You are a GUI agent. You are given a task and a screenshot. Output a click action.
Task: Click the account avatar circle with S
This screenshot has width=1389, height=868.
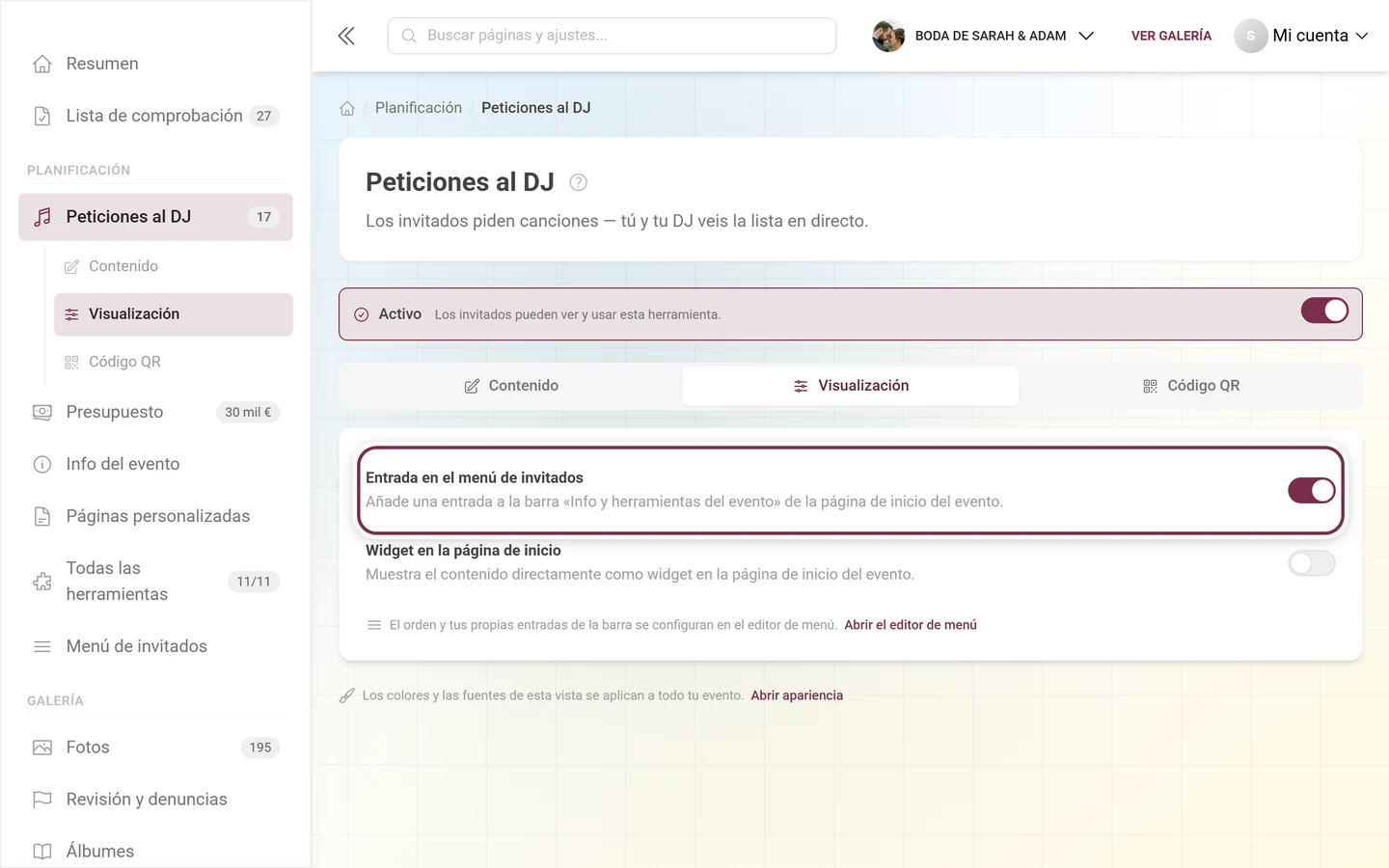tap(1251, 36)
